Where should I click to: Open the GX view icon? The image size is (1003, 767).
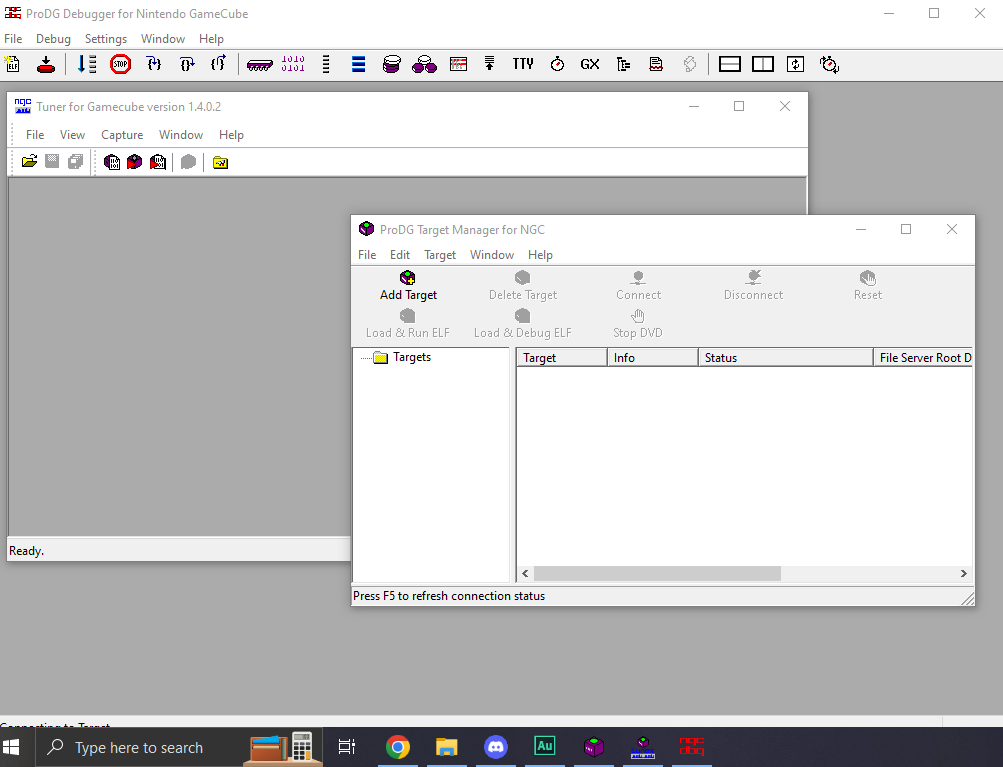point(590,64)
